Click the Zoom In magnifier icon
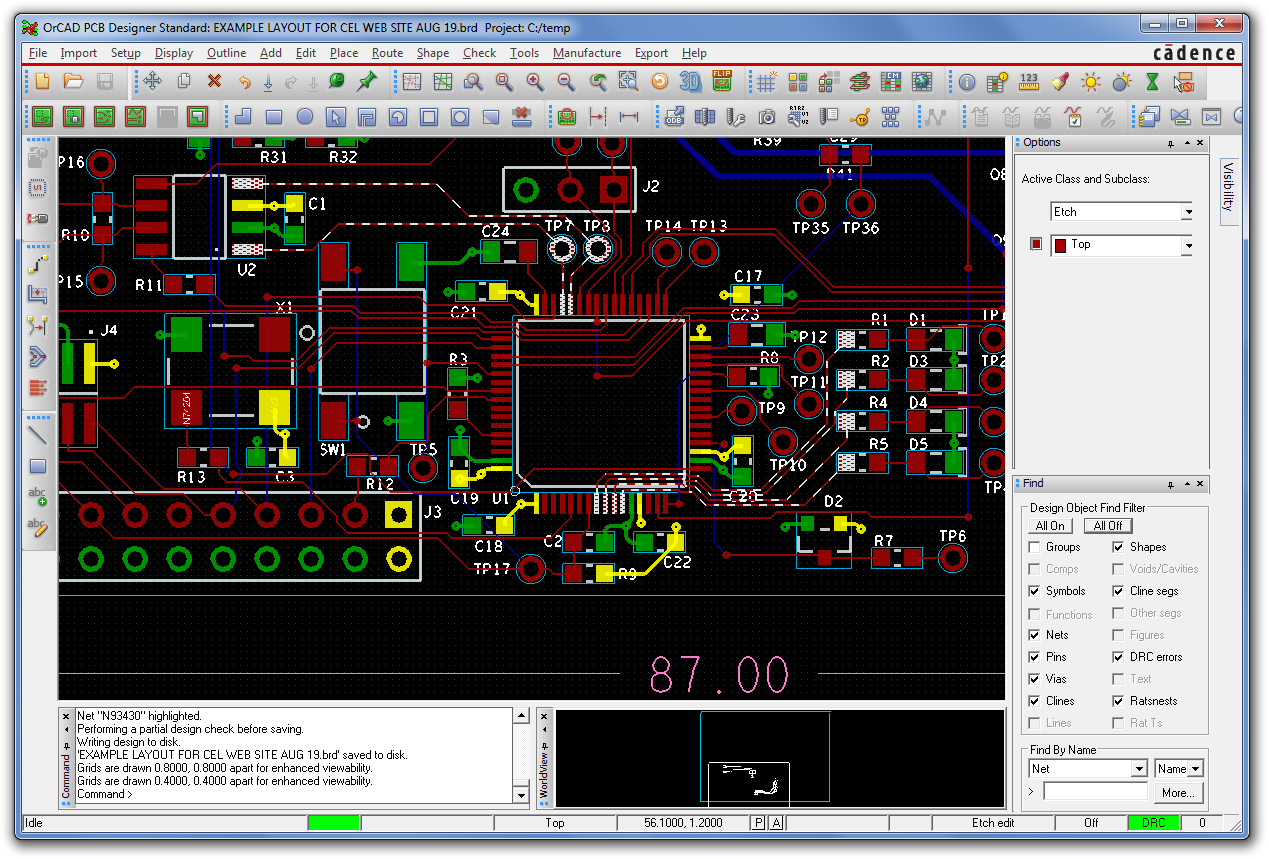Viewport: 1269px width, 859px height. click(x=536, y=81)
